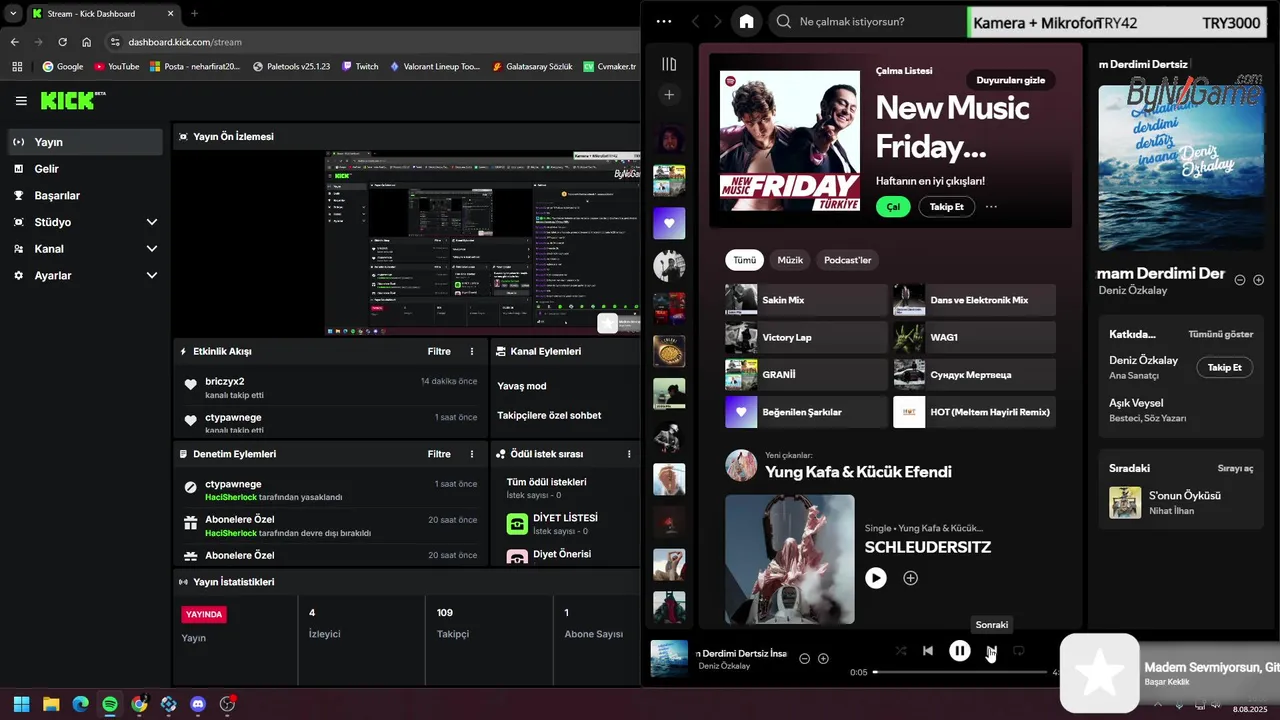Open Spotify from Windows taskbar
The image size is (1280, 720).
coord(110,704)
